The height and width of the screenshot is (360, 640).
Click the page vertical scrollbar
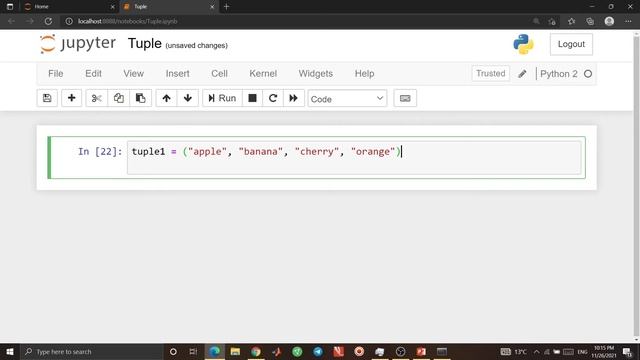pyautogui.click(x=636, y=186)
